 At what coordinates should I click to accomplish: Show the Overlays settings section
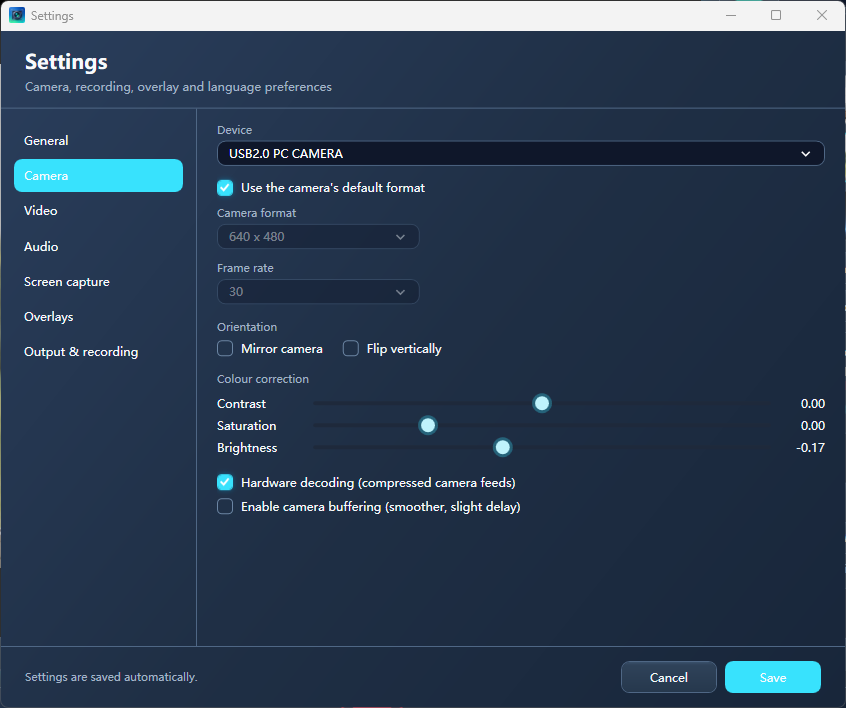click(x=98, y=317)
